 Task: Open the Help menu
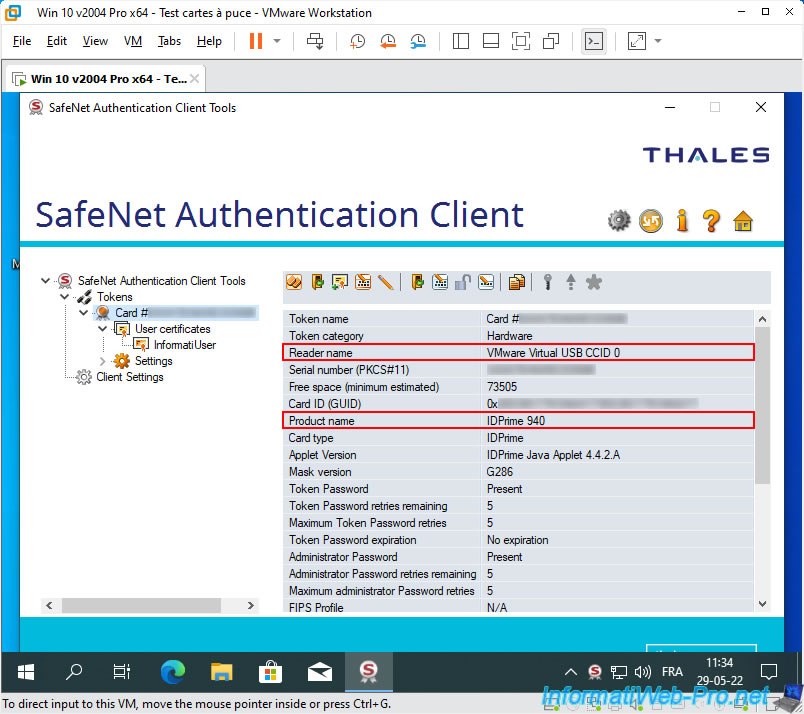click(209, 41)
